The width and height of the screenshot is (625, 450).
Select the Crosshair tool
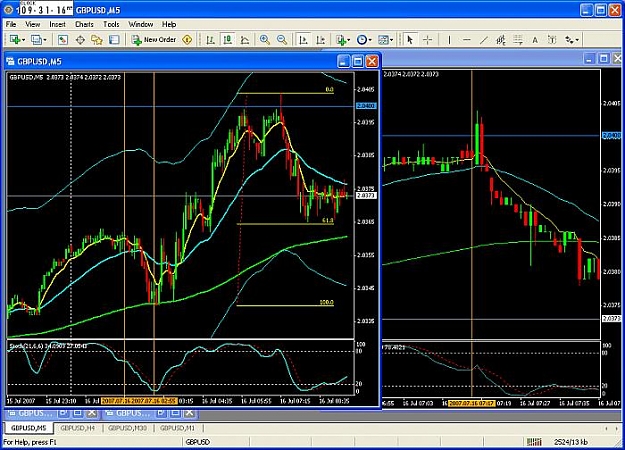(427, 40)
